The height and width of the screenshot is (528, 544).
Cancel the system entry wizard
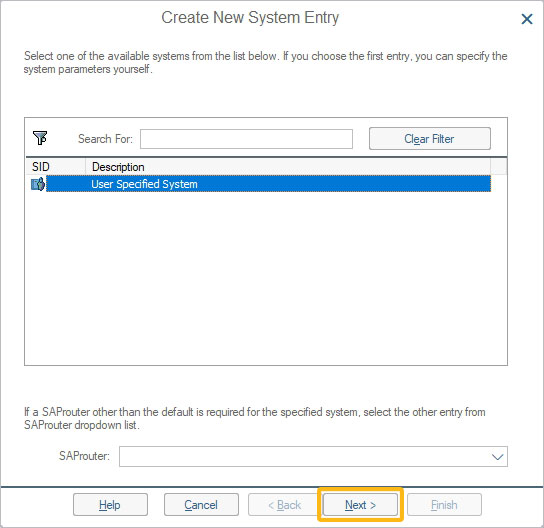pos(201,505)
